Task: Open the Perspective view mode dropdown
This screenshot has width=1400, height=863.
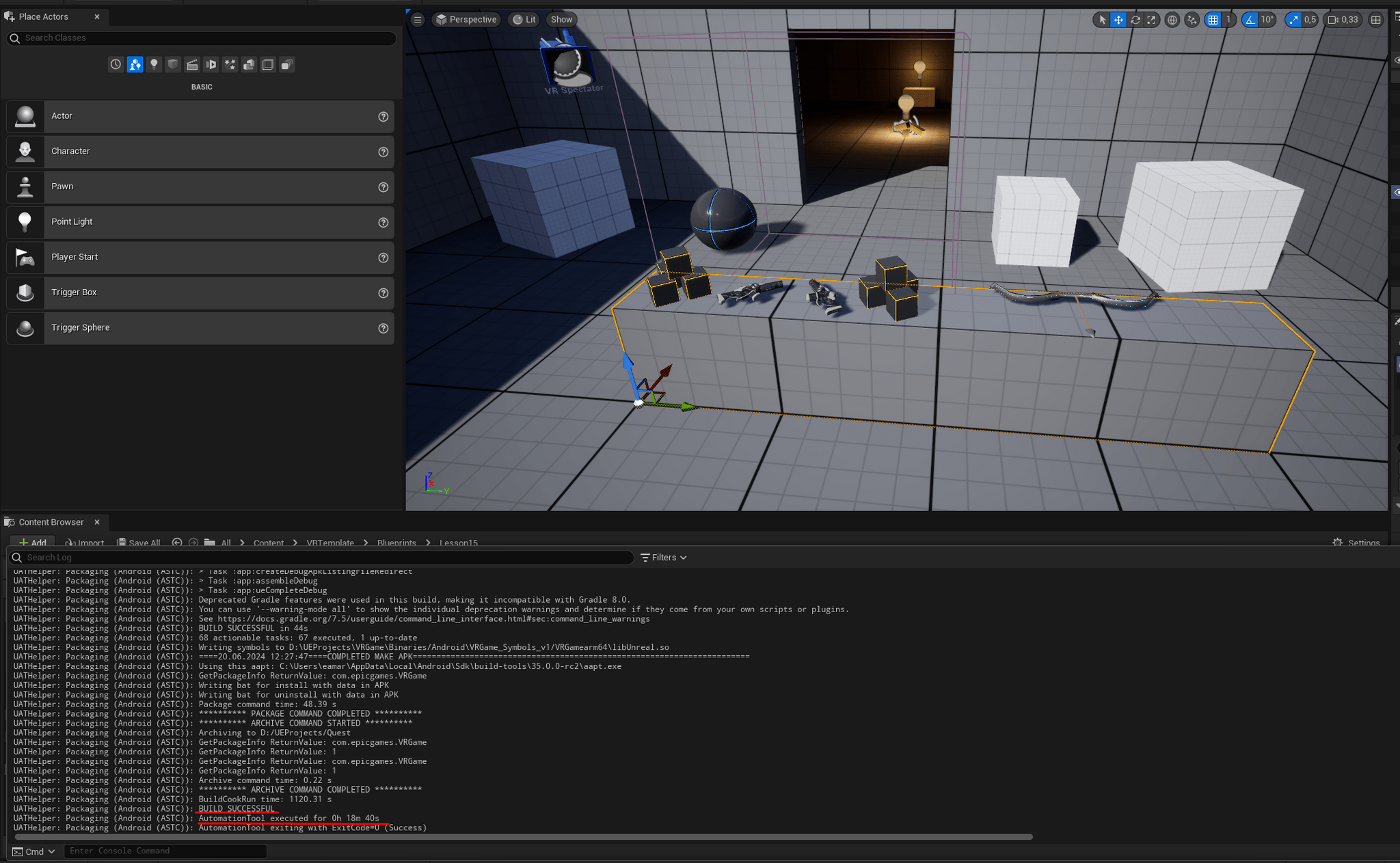Action: [x=467, y=20]
